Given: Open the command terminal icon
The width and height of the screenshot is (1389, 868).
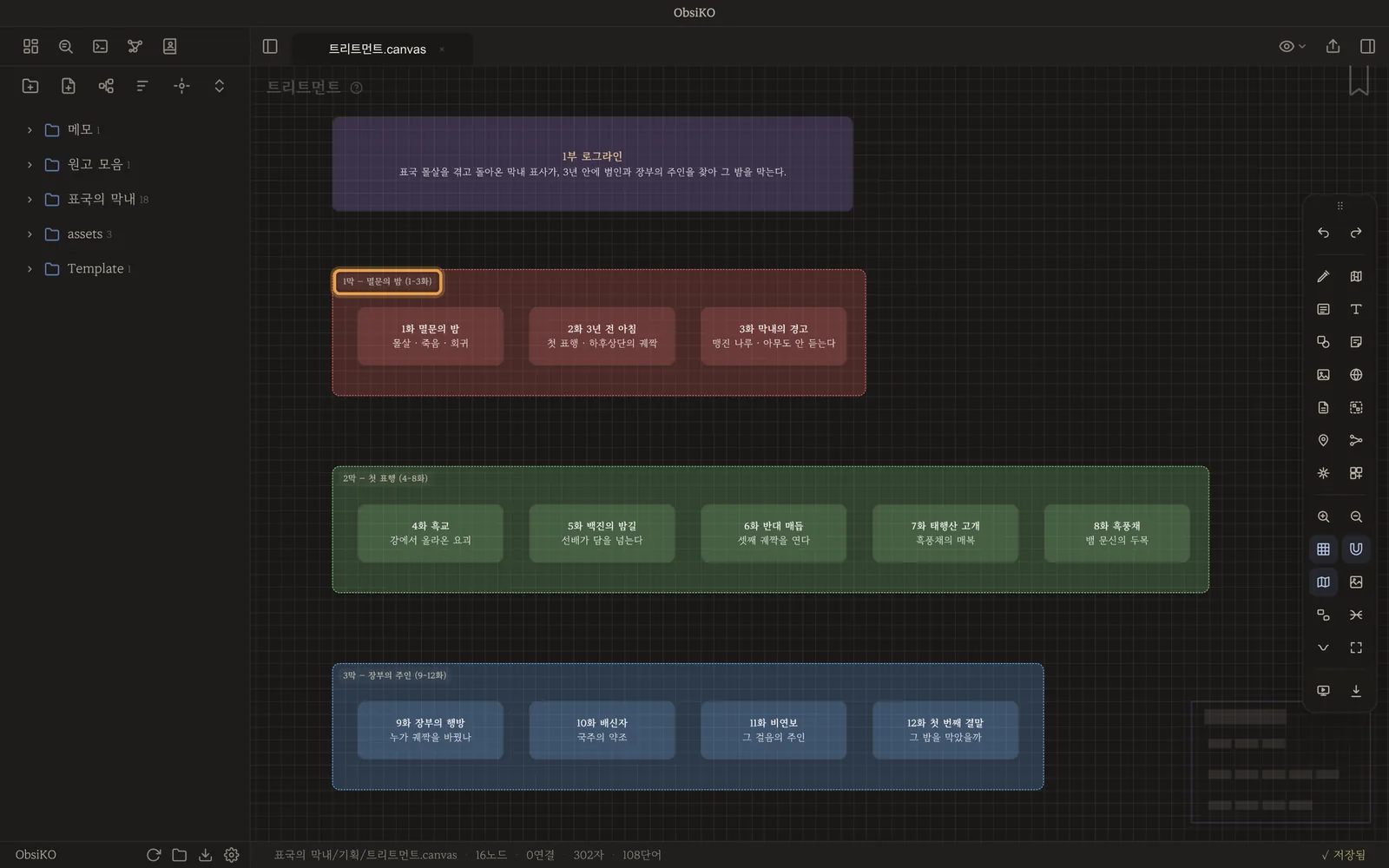Looking at the screenshot, I should pyautogui.click(x=101, y=46).
